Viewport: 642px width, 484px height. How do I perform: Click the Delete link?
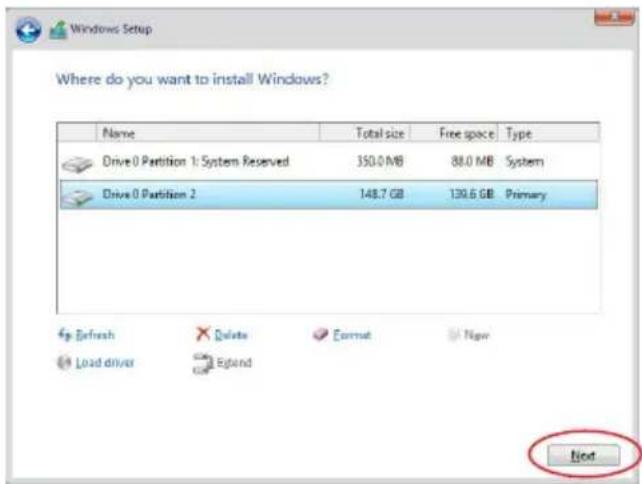231,335
